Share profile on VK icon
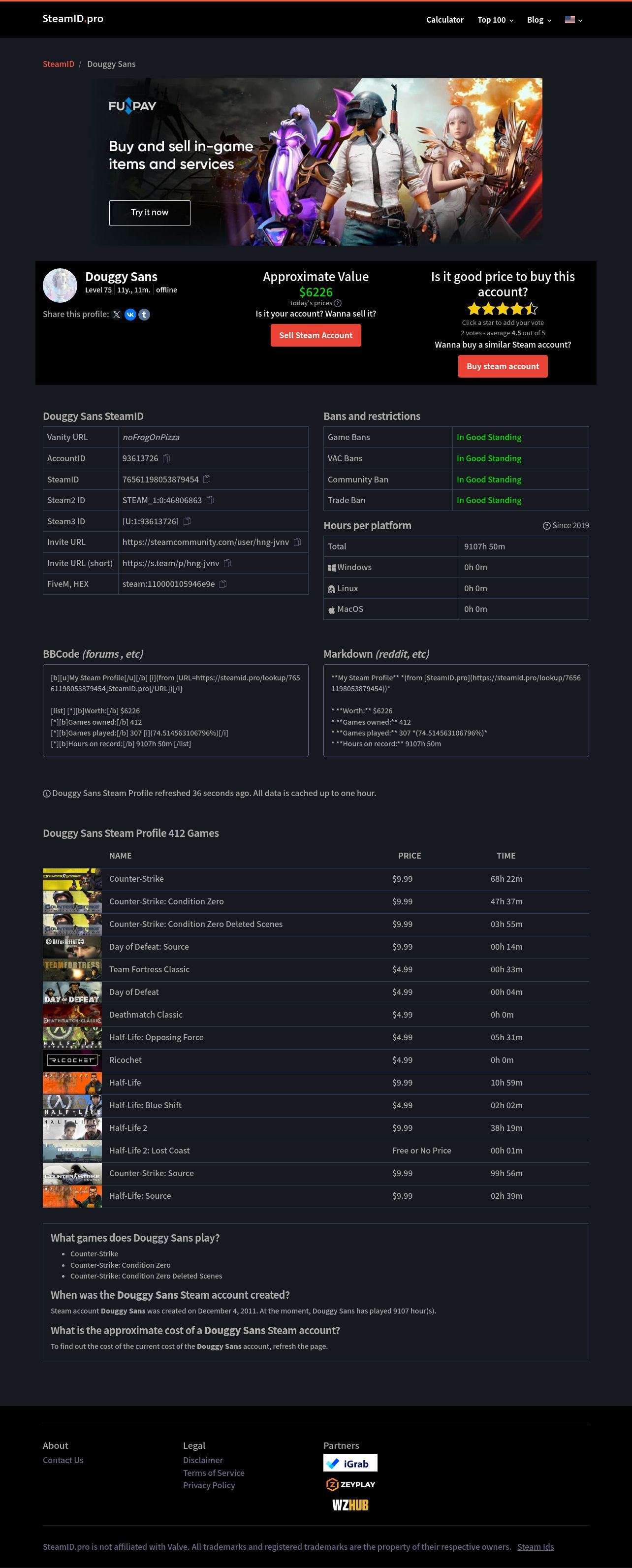Image resolution: width=632 pixels, height=1568 pixels. point(130,315)
